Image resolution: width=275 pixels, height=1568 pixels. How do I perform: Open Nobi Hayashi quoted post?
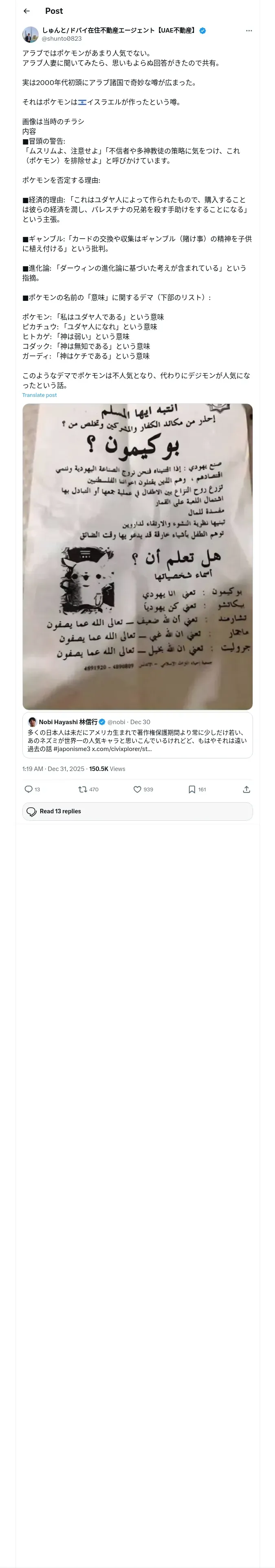(x=138, y=735)
